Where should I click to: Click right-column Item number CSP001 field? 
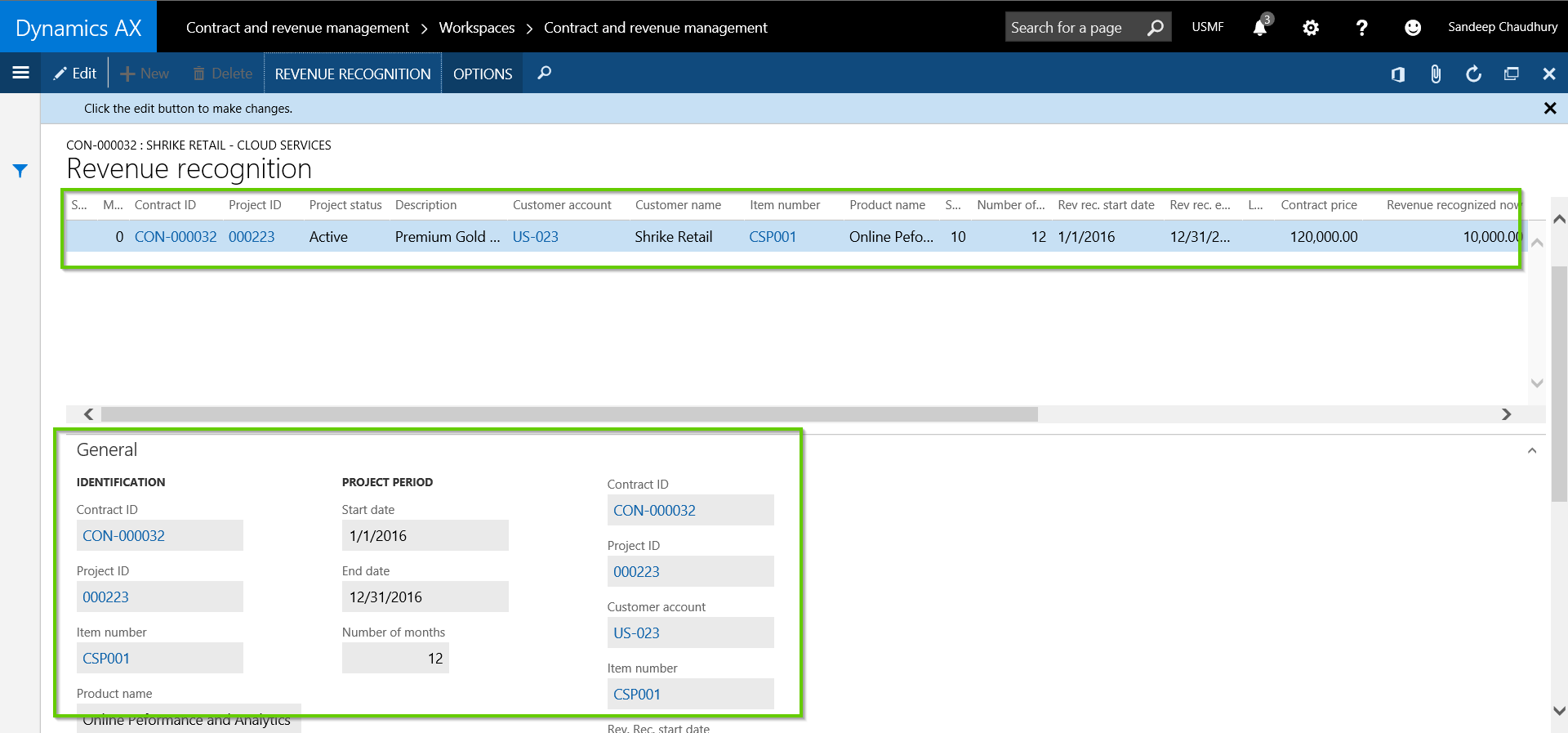click(691, 694)
